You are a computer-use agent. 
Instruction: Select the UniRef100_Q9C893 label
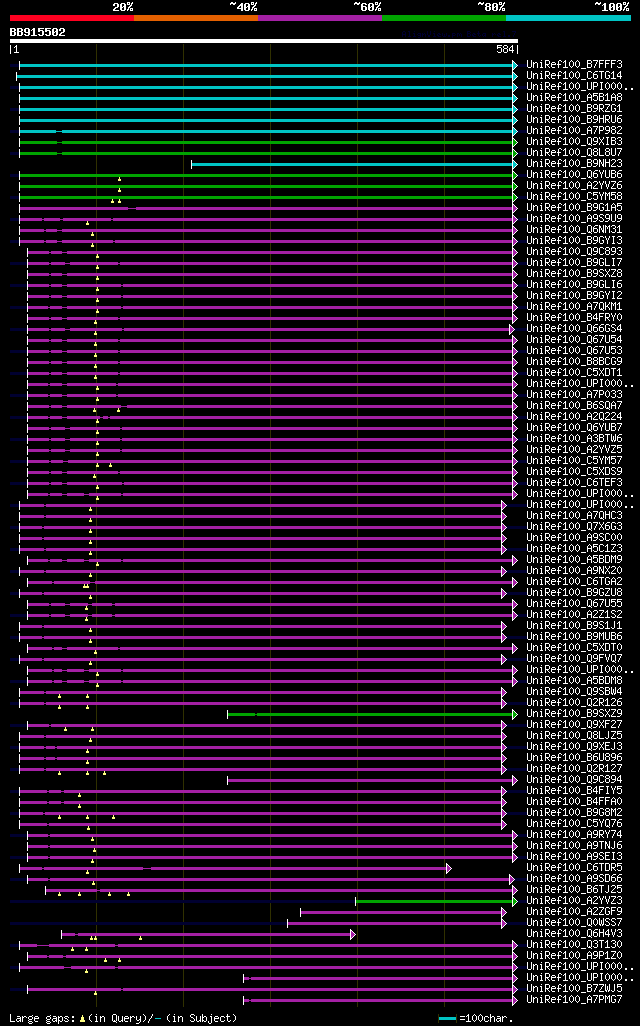pos(574,252)
